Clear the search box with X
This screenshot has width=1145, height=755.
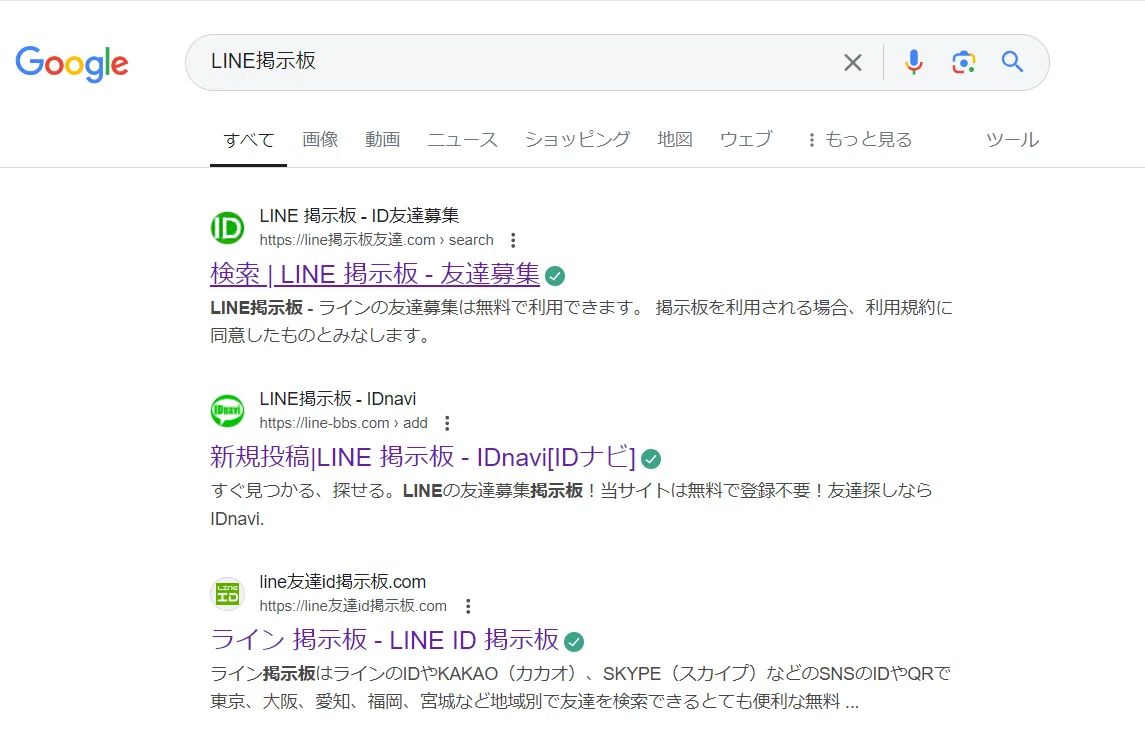pyautogui.click(x=852, y=63)
